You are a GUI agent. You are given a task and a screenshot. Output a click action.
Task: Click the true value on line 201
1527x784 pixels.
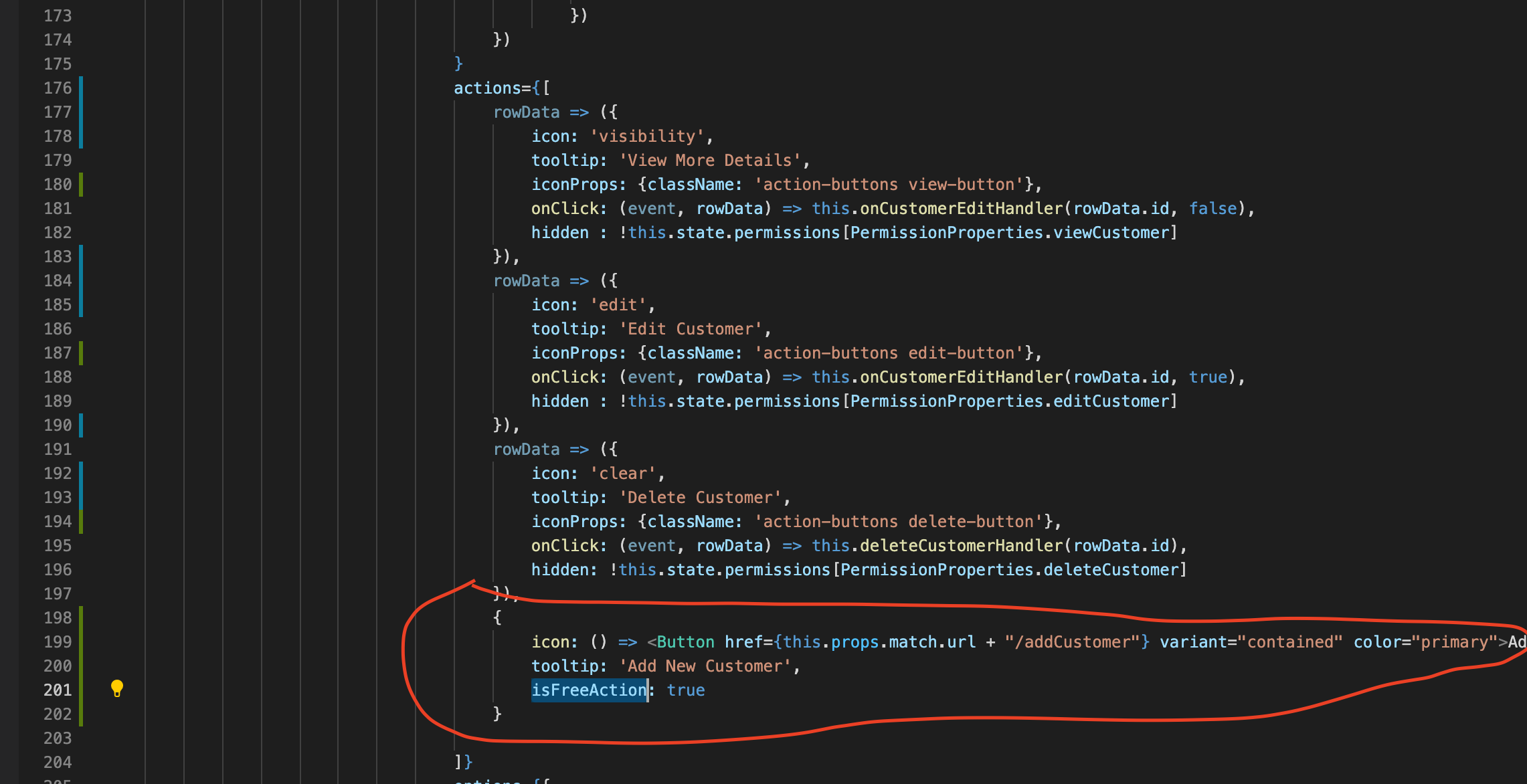(685, 690)
